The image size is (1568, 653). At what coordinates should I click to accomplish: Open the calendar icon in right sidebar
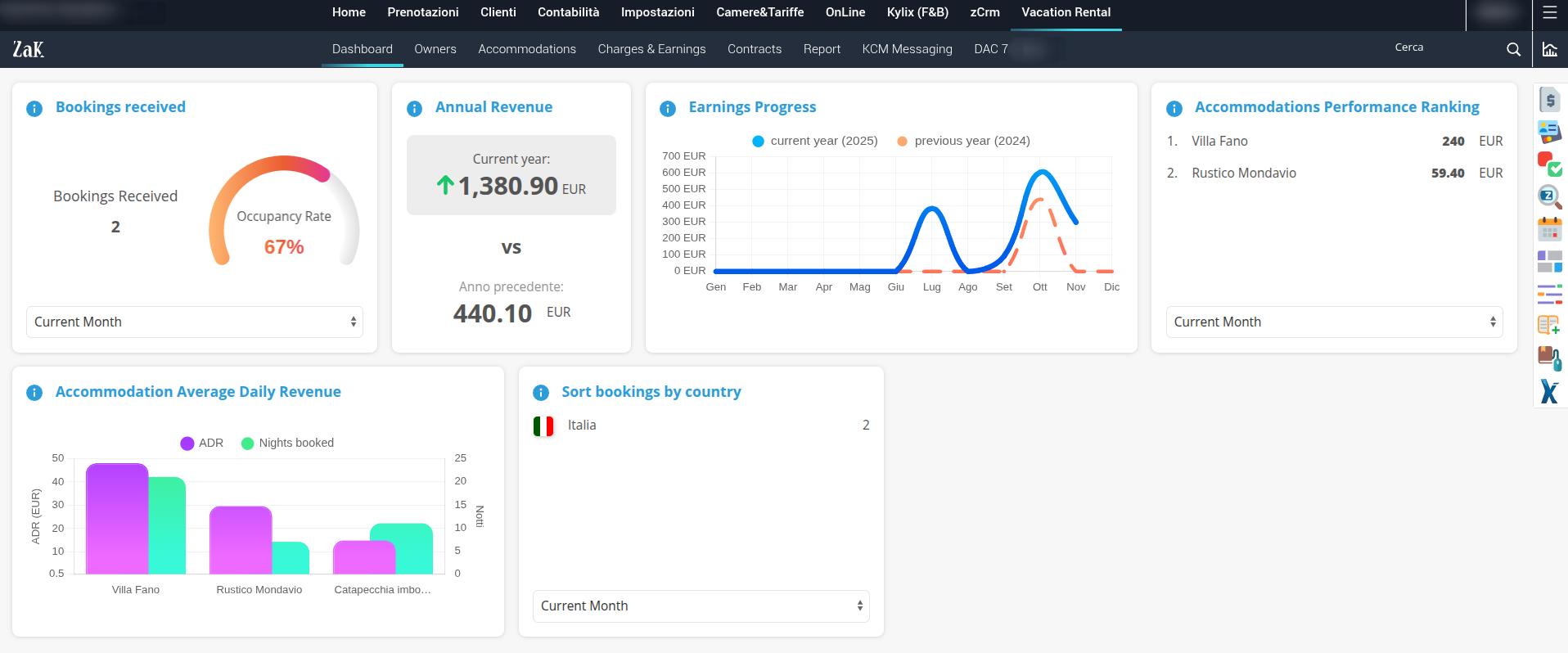click(1549, 228)
